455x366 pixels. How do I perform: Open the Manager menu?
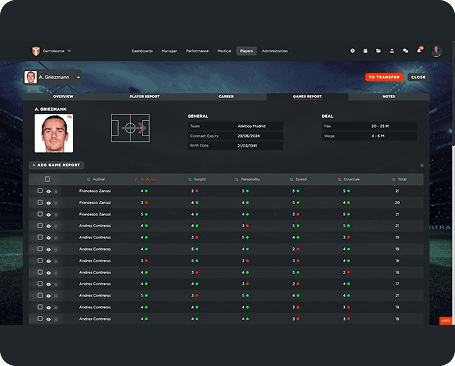[x=169, y=51]
